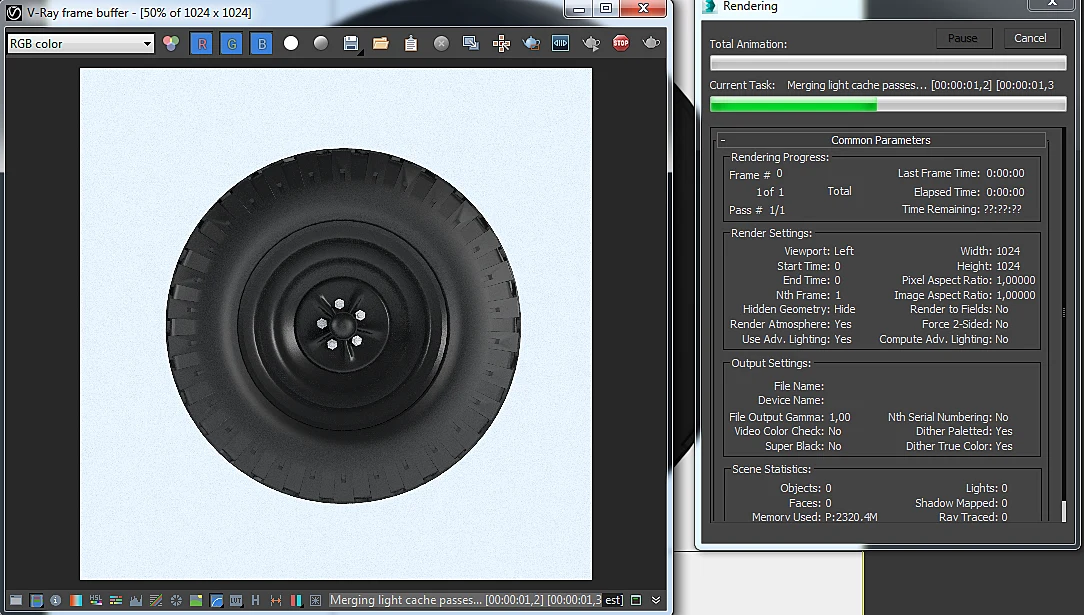Clear the frame buffer image icon
This screenshot has width=1084, height=615.
441,44
